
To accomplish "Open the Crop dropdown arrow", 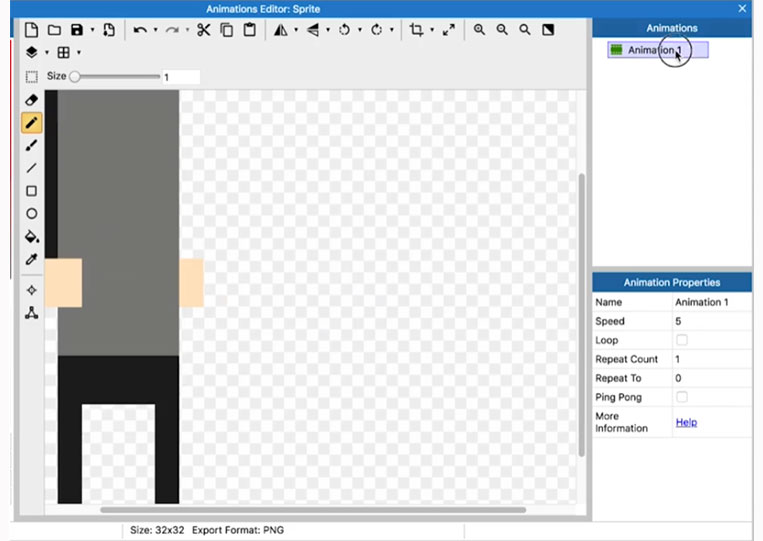I will (432, 30).
